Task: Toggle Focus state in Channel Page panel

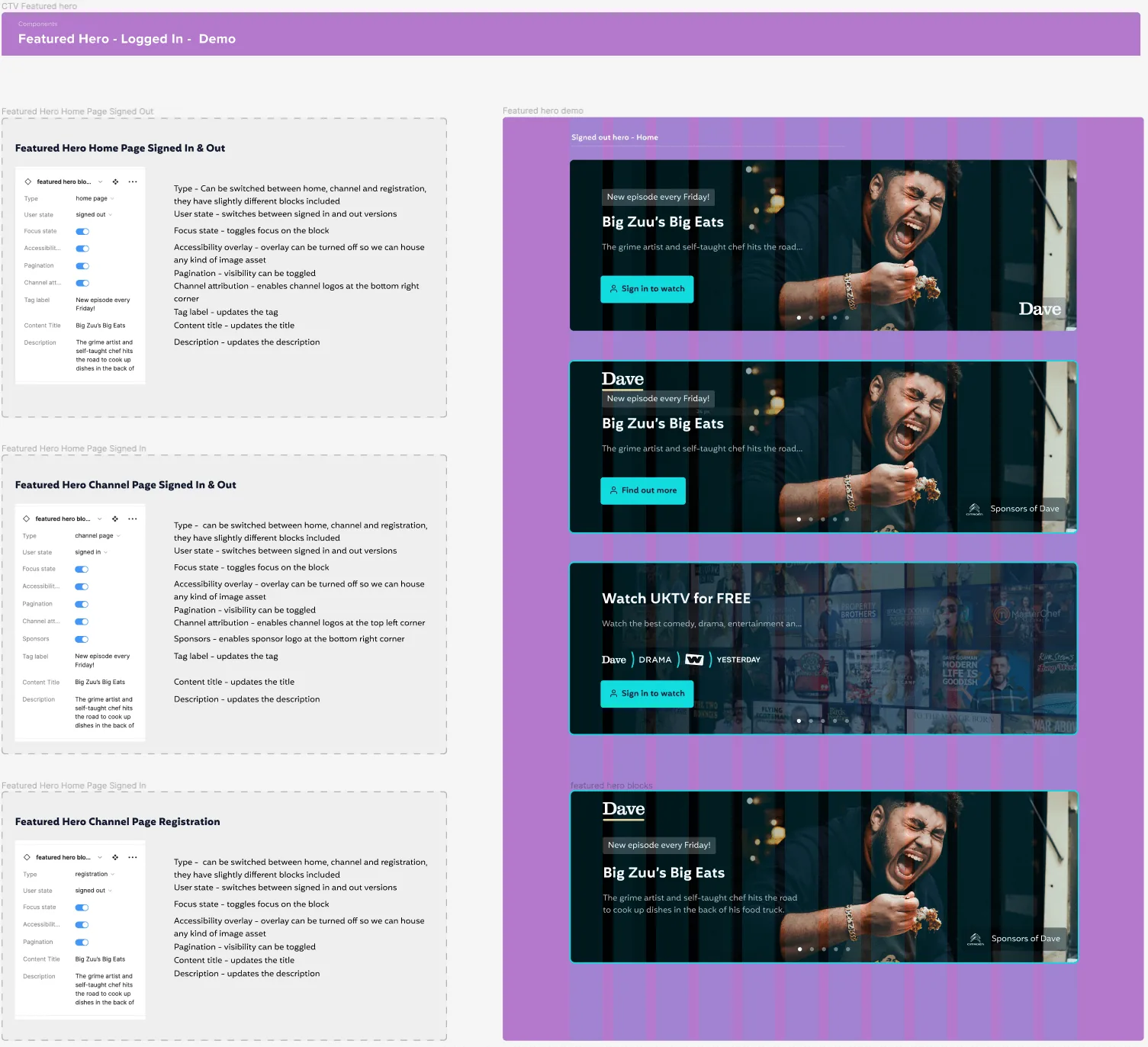Action: pos(82,569)
